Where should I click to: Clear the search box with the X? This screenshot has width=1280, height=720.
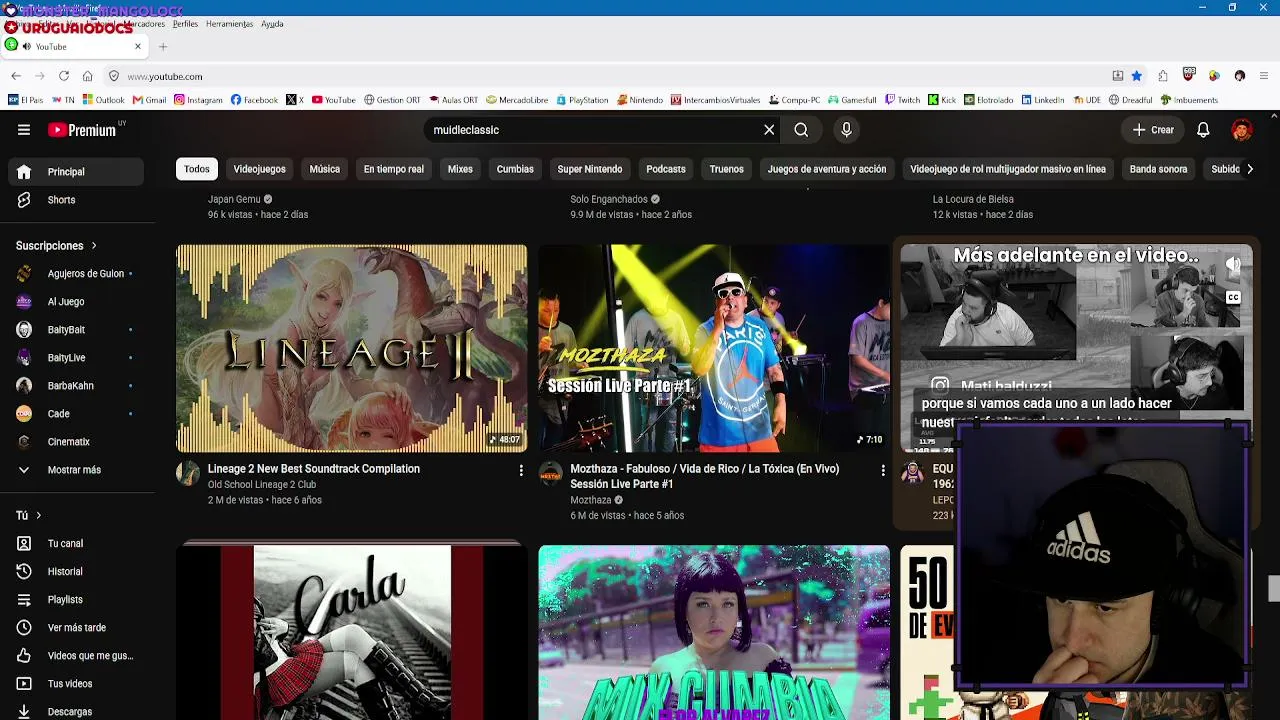coord(769,130)
